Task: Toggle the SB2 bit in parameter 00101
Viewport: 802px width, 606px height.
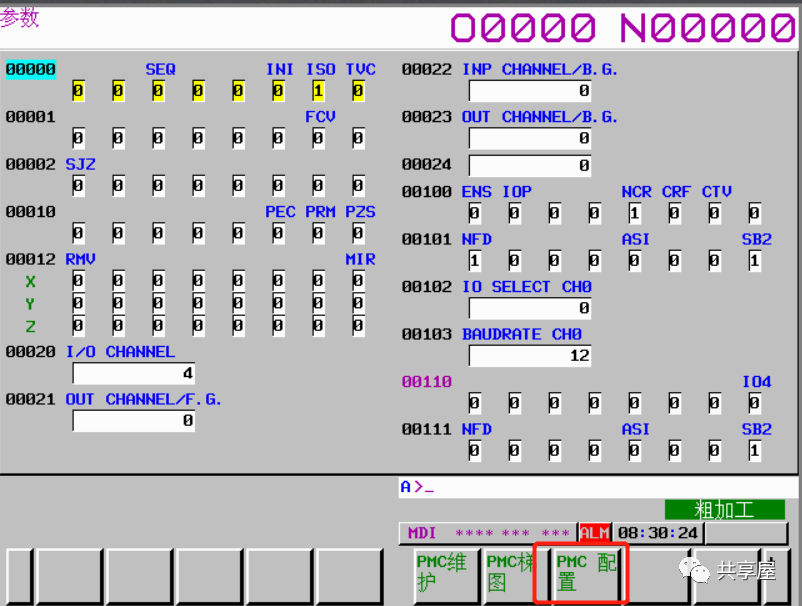Action: (754, 261)
